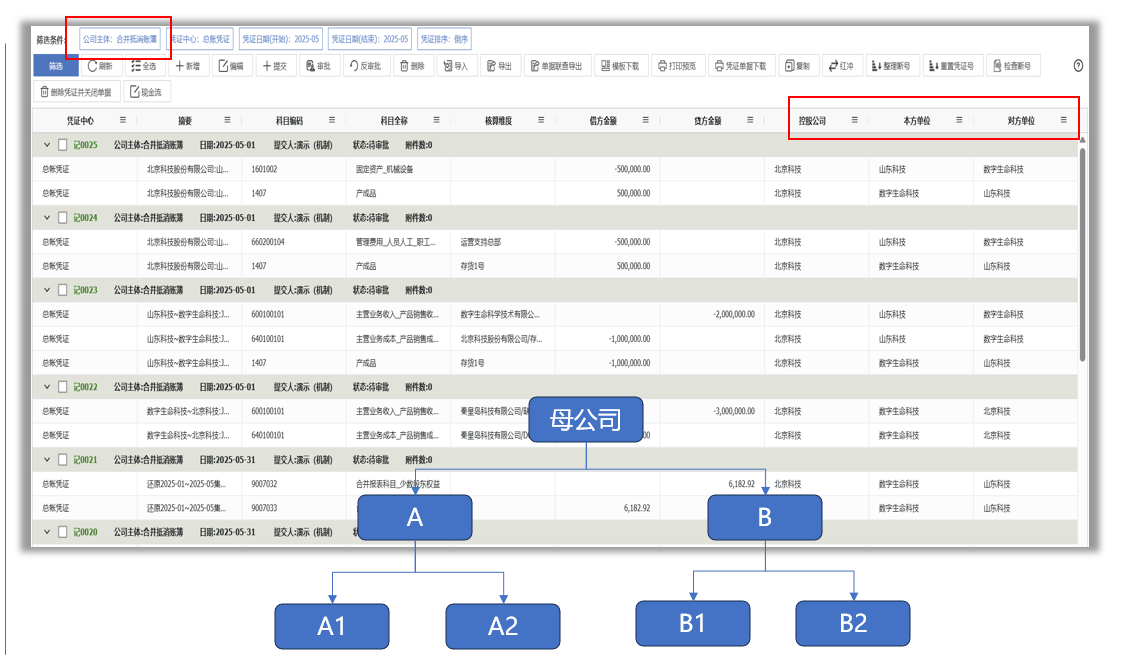Open the 借方金额 column menu
This screenshot has width=1125, height=660.
point(646,120)
